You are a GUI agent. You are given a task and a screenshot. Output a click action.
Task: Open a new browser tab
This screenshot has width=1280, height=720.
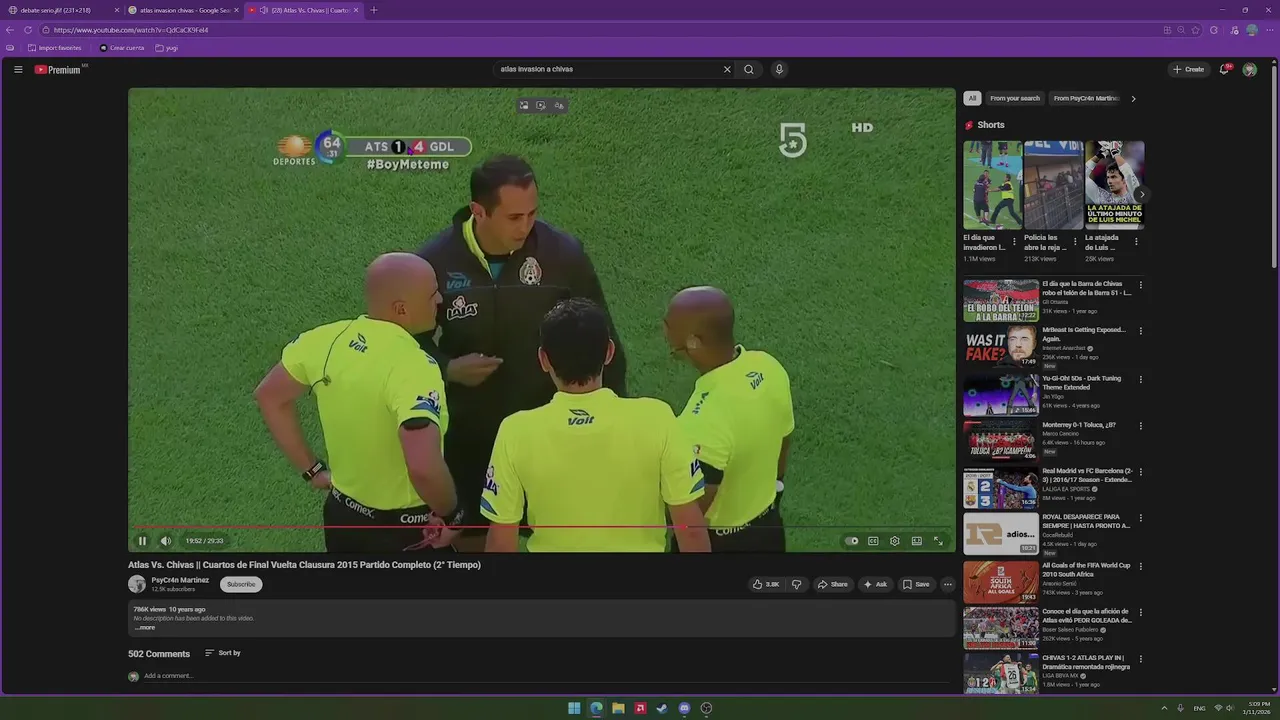(374, 10)
